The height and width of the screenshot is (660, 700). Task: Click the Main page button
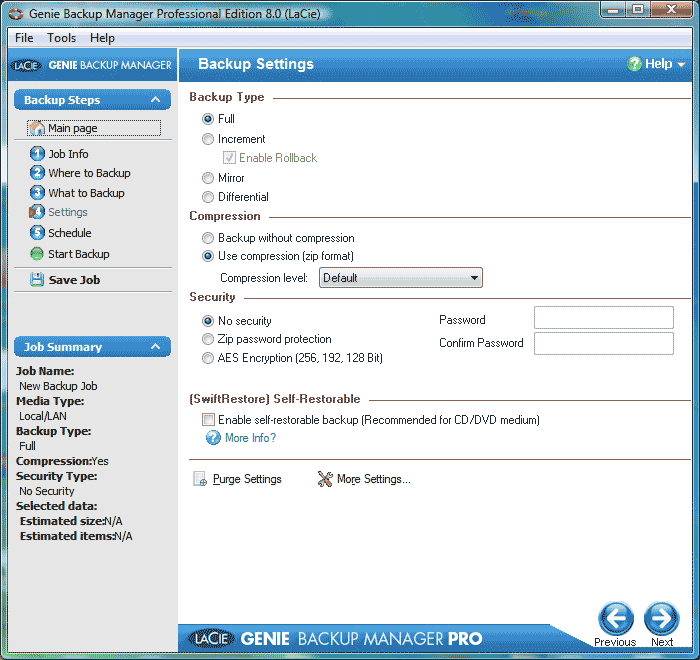tap(94, 128)
